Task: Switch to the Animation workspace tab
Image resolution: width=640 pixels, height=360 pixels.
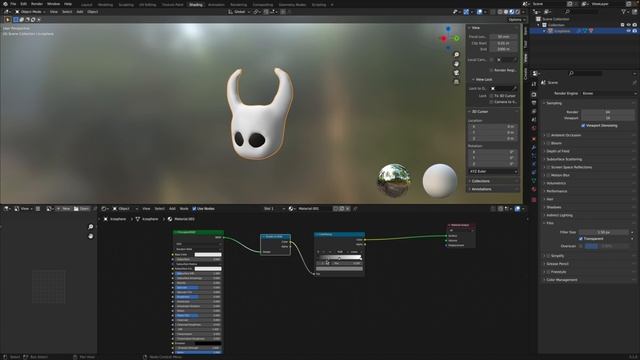Action: (x=216, y=5)
